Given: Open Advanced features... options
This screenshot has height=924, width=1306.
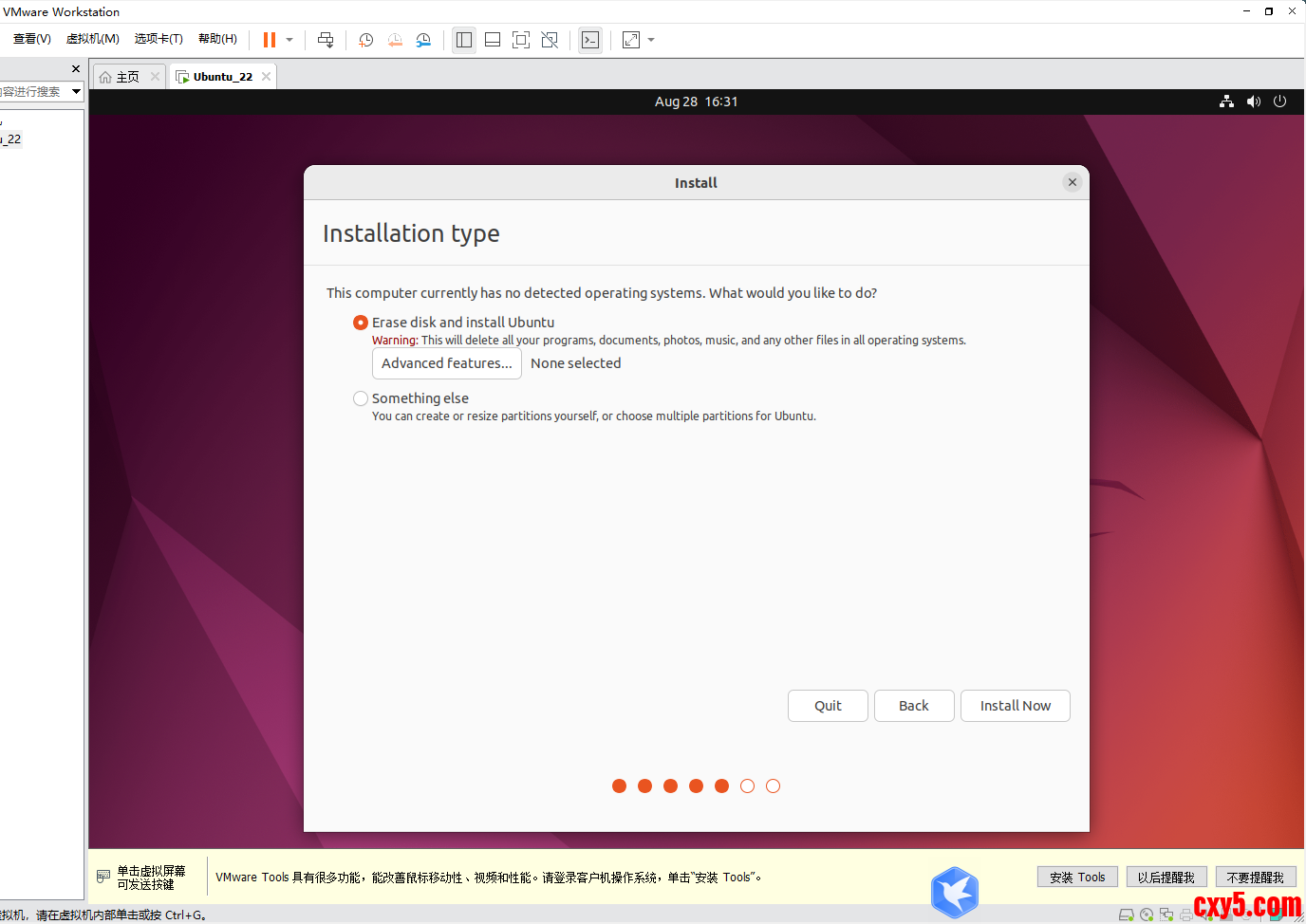Looking at the screenshot, I should point(446,363).
